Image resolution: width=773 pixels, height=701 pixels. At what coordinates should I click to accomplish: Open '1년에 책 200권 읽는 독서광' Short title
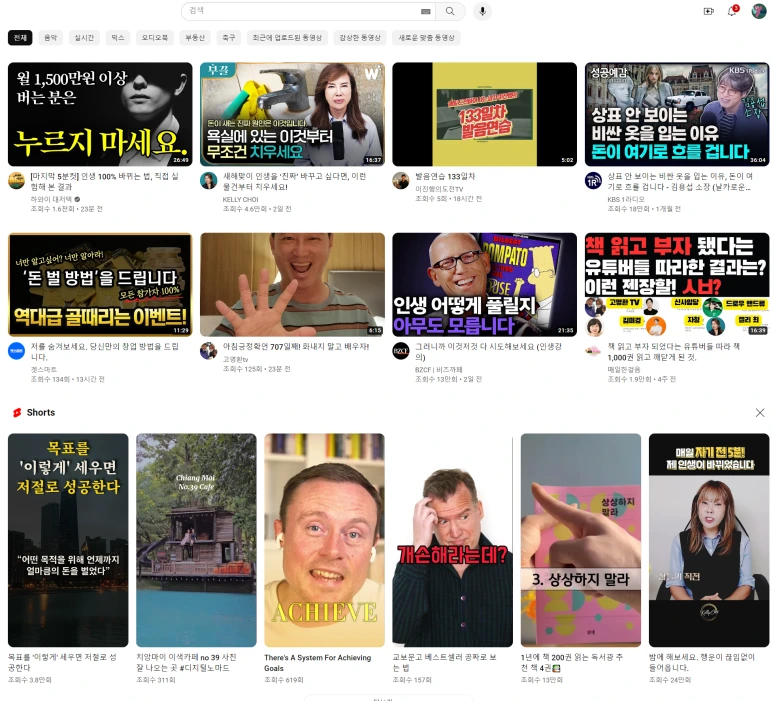point(571,663)
